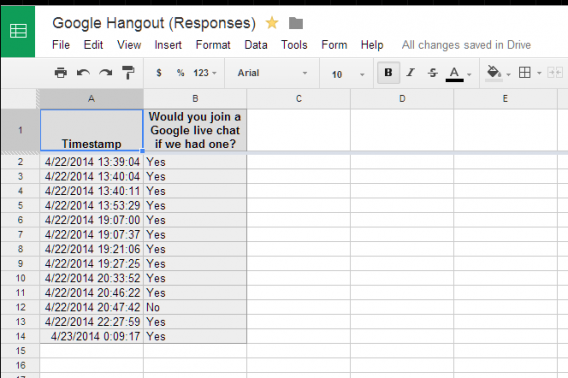Select the corner select-all box
Image resolution: width=568 pixels, height=378 pixels.
pos(19,99)
